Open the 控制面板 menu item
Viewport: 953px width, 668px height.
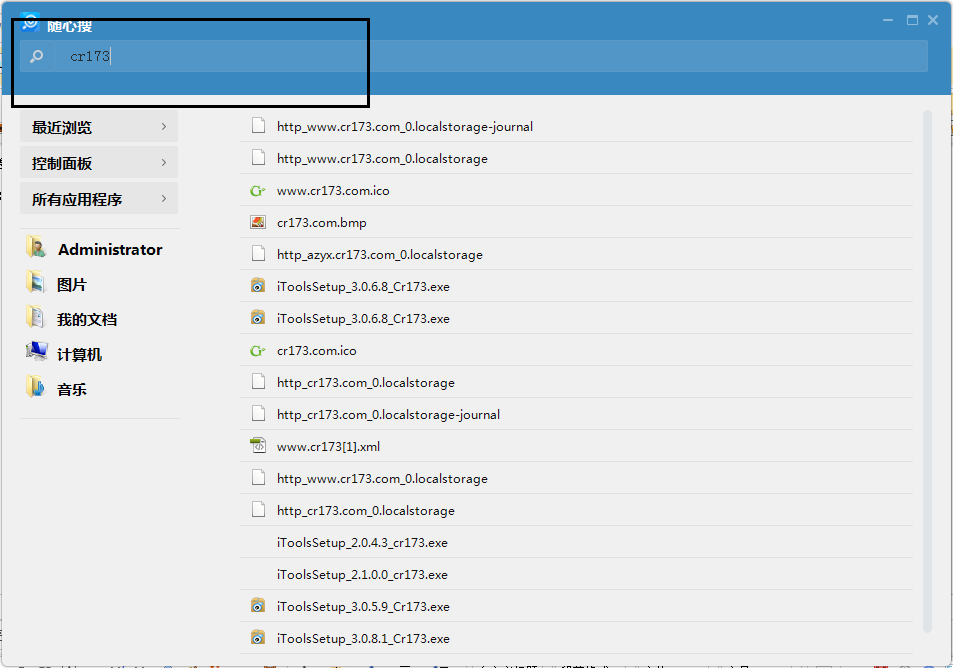(x=99, y=162)
